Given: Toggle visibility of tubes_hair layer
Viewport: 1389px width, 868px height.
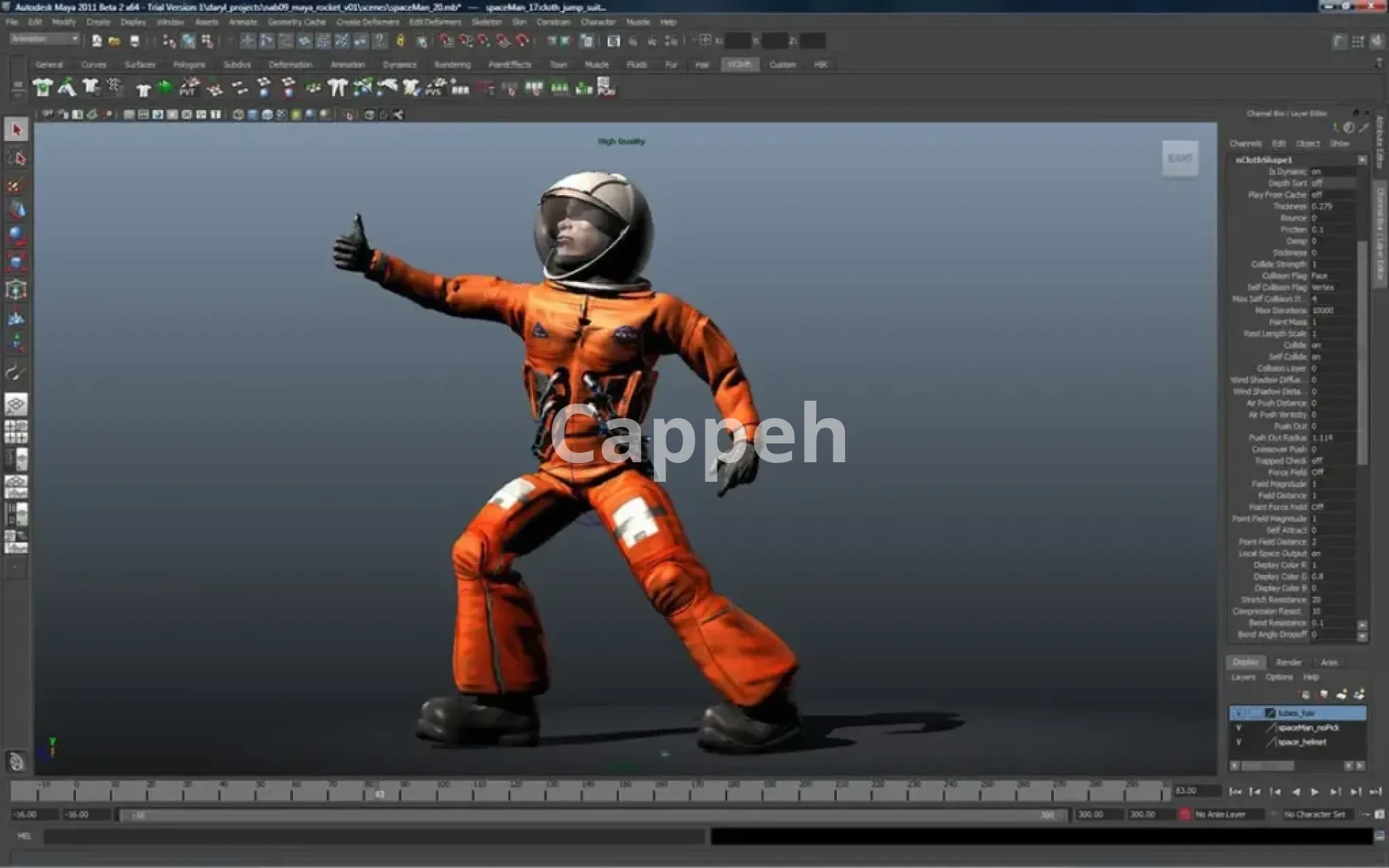Looking at the screenshot, I should (x=1239, y=713).
